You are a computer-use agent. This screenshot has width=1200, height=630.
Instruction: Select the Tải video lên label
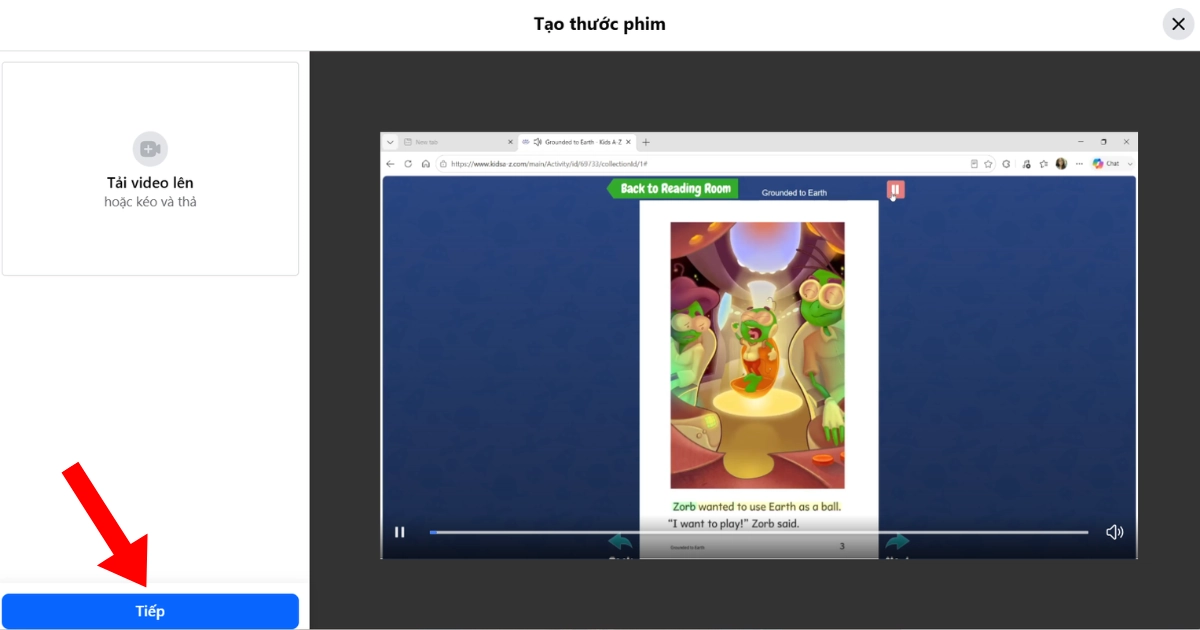click(x=150, y=183)
